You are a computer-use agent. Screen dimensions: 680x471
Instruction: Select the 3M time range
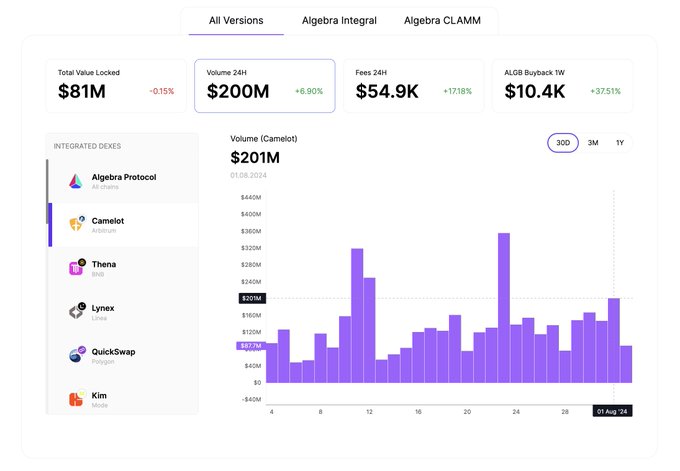(593, 143)
